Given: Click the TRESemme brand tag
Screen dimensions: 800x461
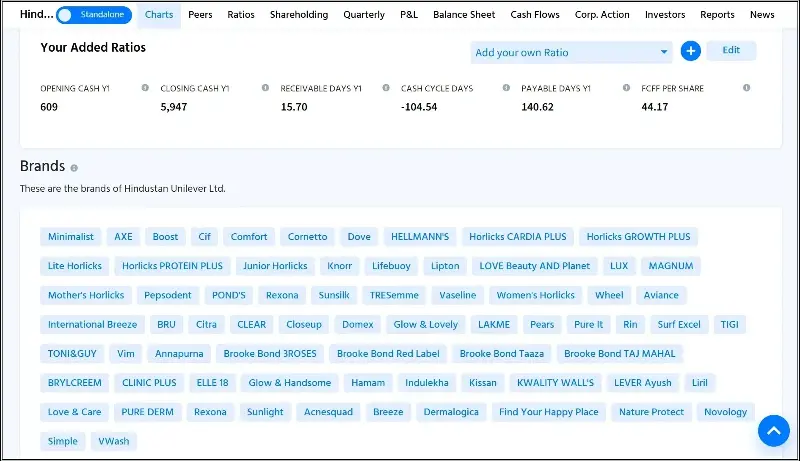Looking at the screenshot, I should pos(394,295).
